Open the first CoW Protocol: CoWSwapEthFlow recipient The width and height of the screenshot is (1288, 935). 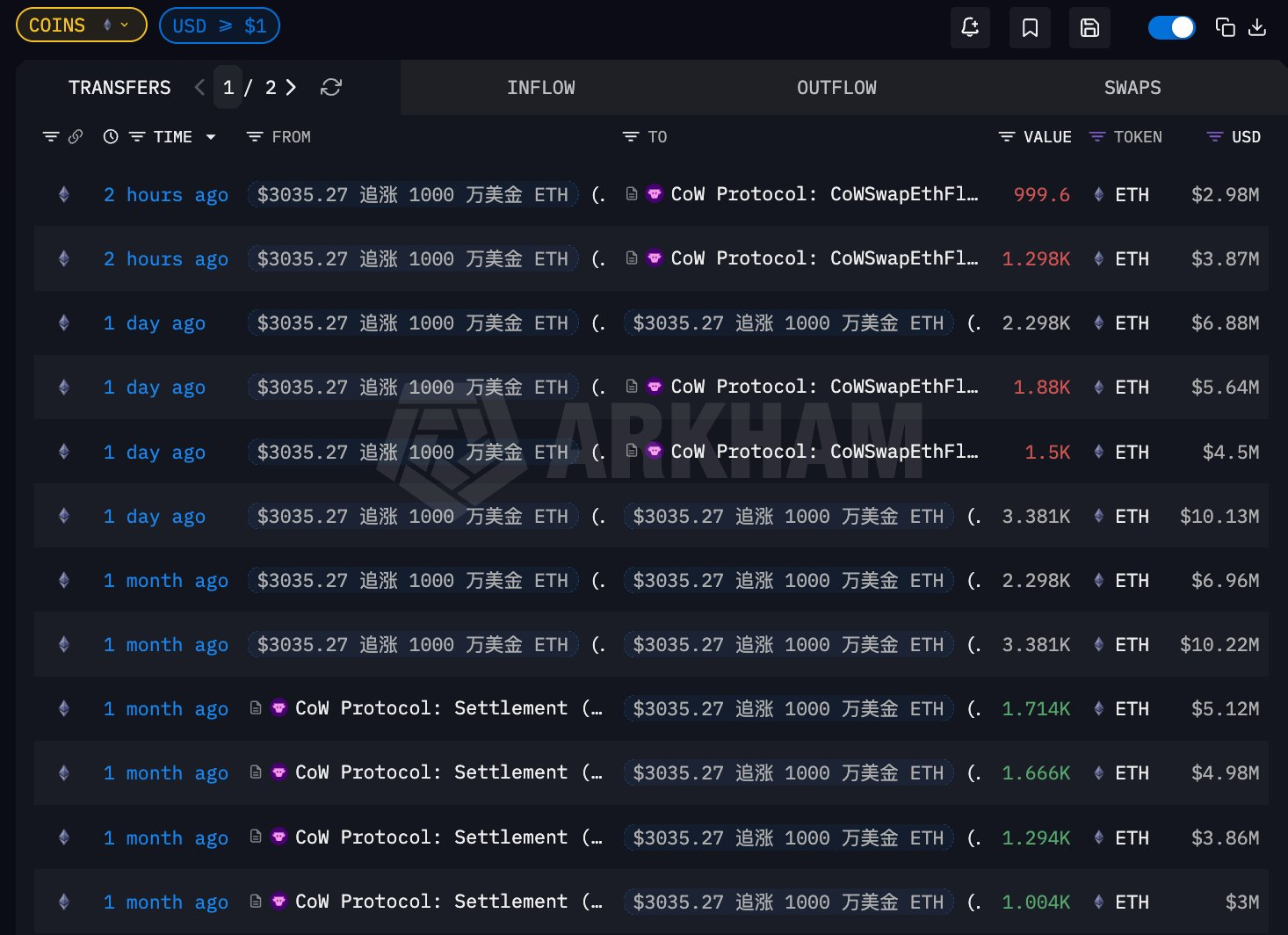coord(823,194)
